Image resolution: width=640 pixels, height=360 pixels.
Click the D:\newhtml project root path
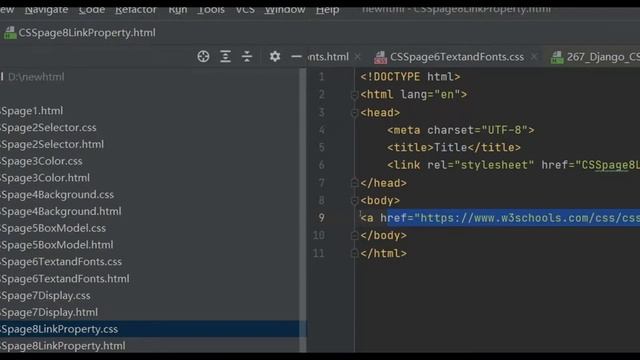pos(36,77)
